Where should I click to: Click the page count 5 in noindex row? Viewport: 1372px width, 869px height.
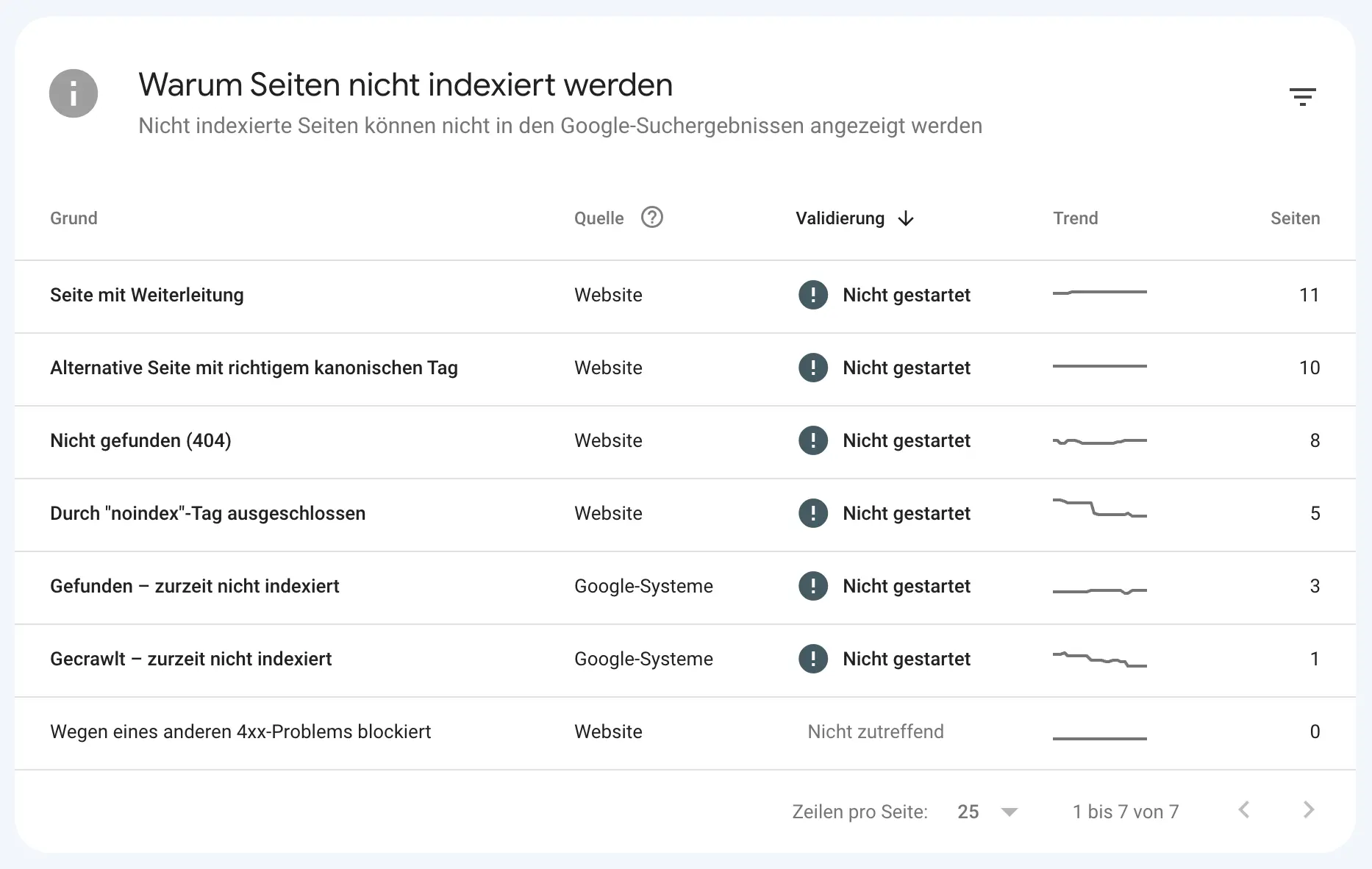[x=1315, y=513]
